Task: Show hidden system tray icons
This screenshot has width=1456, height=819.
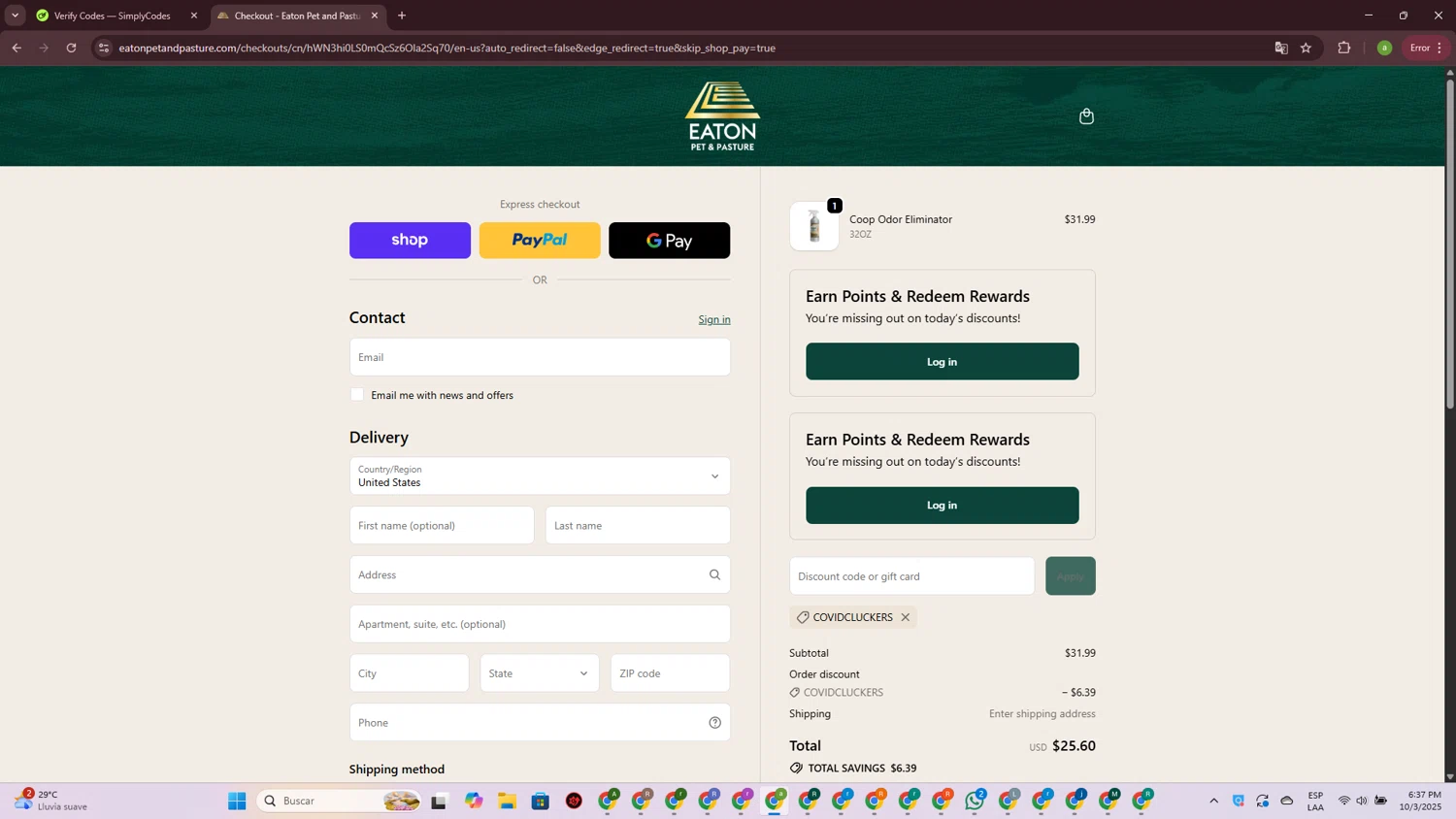Action: pos(1213,801)
